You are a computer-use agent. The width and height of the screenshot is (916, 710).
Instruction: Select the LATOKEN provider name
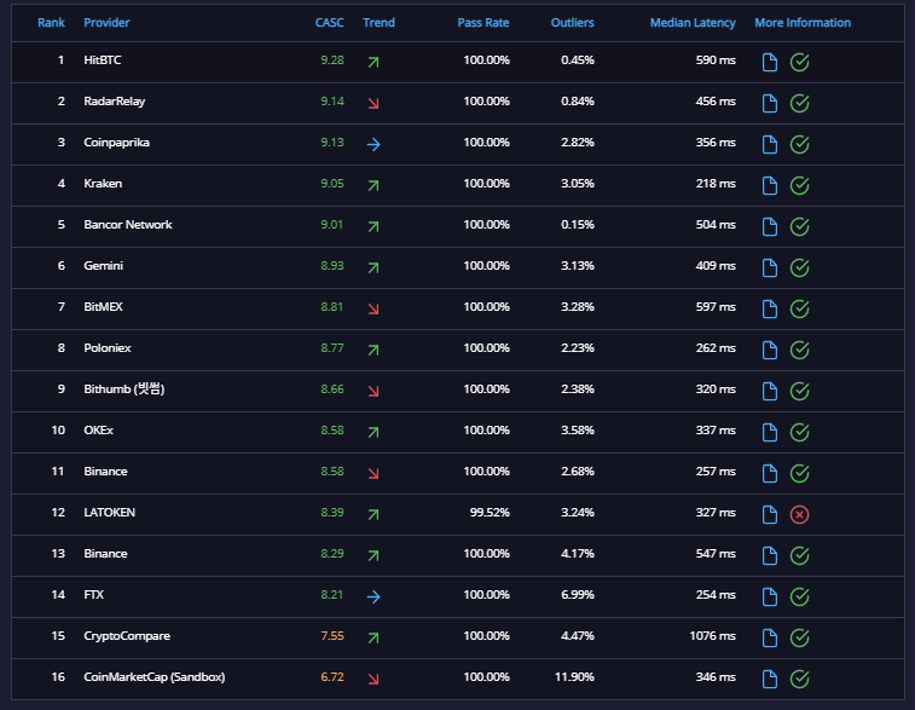click(x=109, y=512)
